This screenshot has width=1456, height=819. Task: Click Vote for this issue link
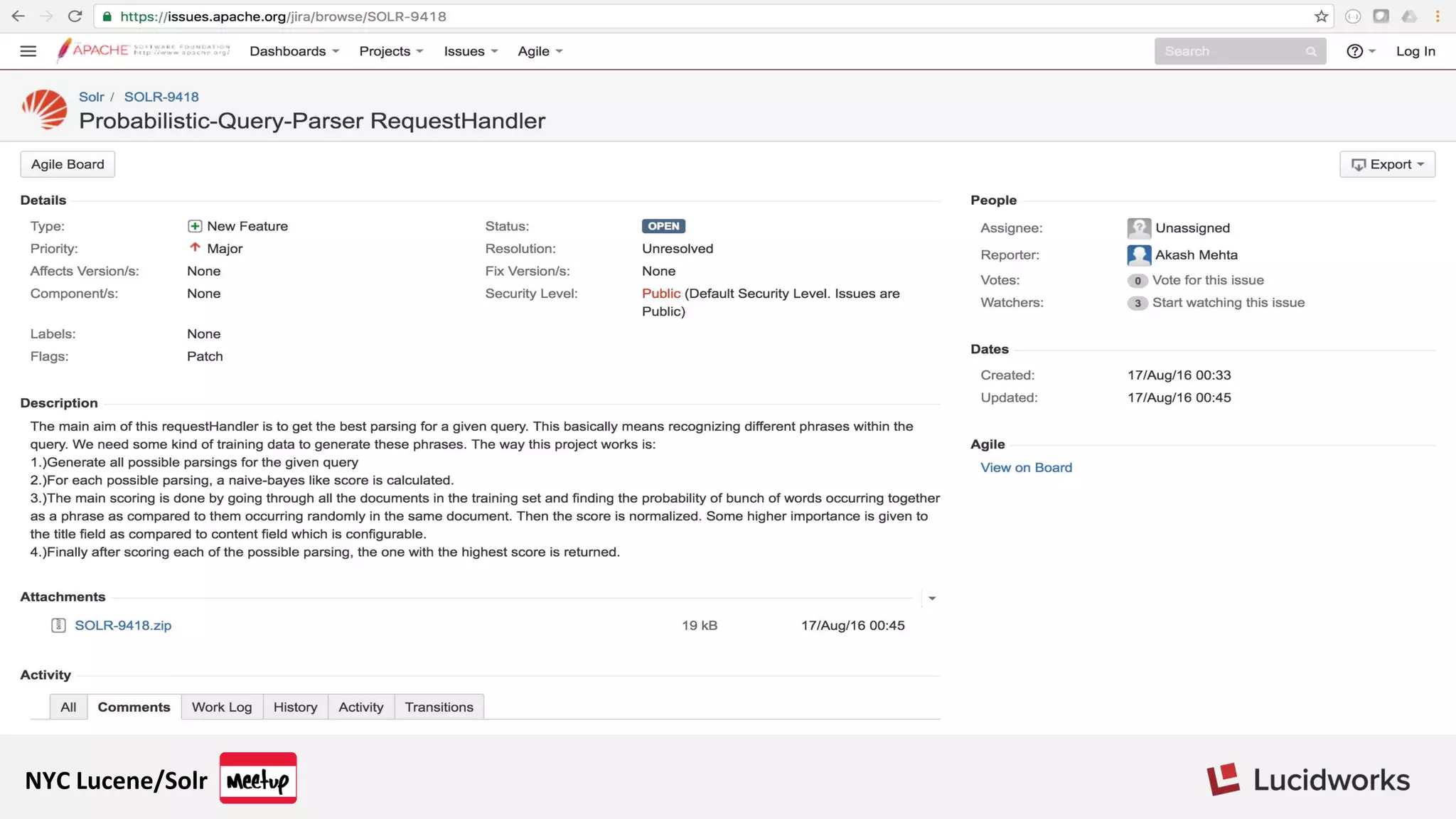[1207, 280]
